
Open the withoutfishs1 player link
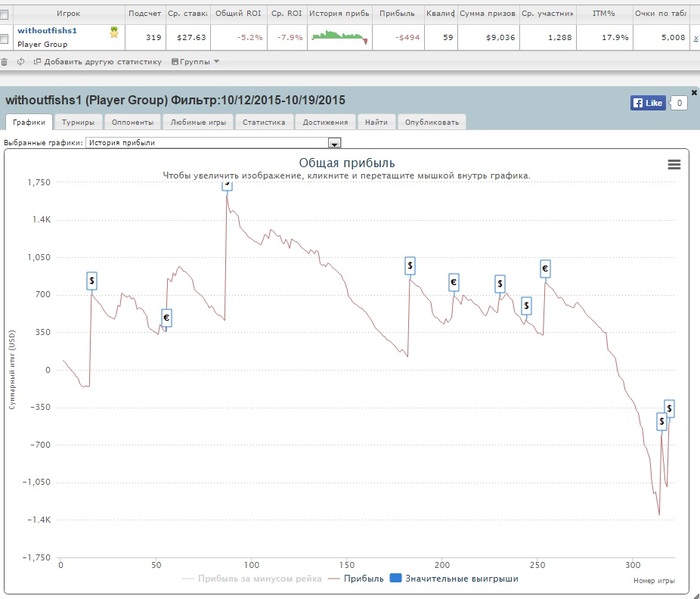point(47,30)
